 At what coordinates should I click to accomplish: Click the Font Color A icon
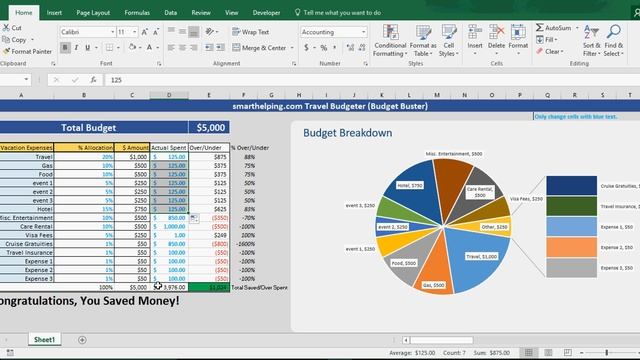click(149, 48)
